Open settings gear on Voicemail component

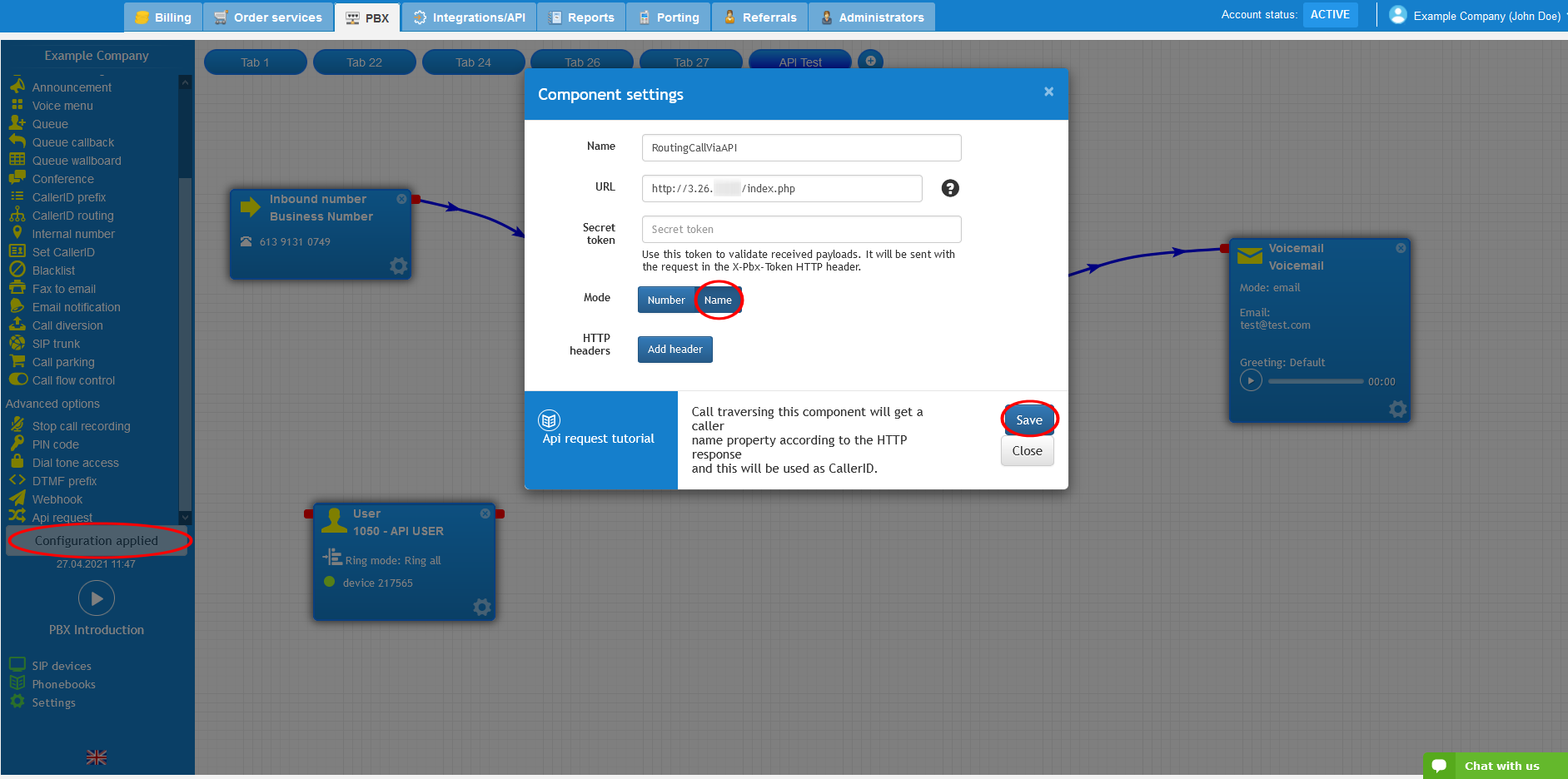(1397, 409)
